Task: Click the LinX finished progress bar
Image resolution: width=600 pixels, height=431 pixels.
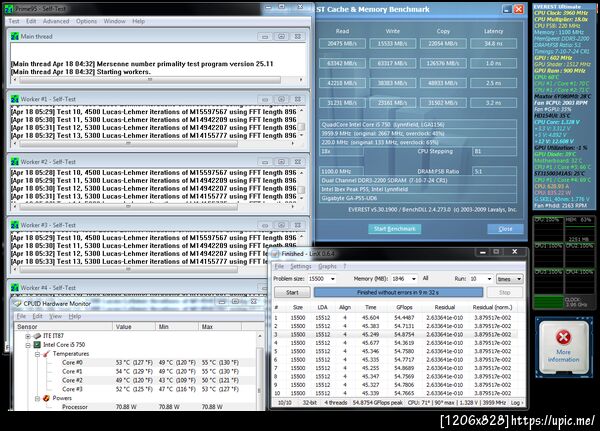Action: (398, 292)
